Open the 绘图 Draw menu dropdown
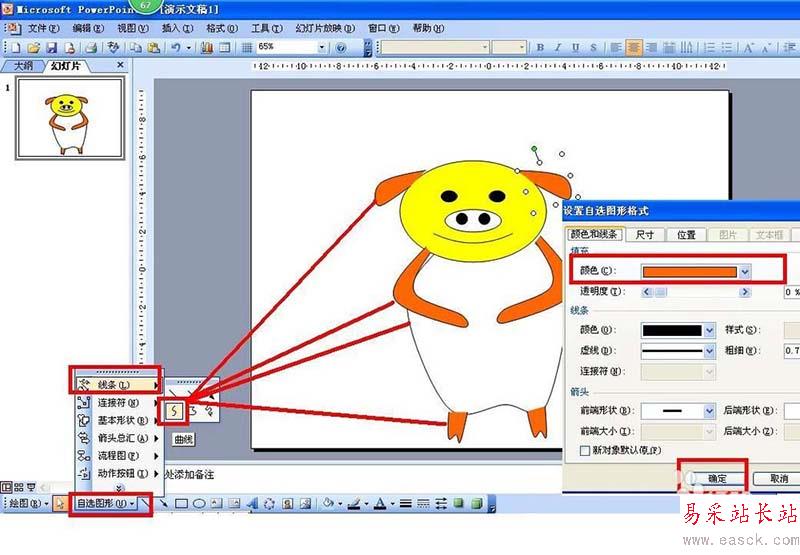Viewport: 800px width, 555px height. coord(28,503)
